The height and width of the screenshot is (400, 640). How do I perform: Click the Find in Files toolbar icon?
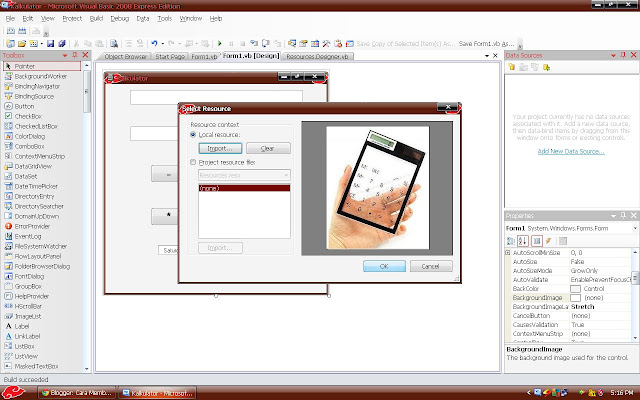[x=114, y=43]
